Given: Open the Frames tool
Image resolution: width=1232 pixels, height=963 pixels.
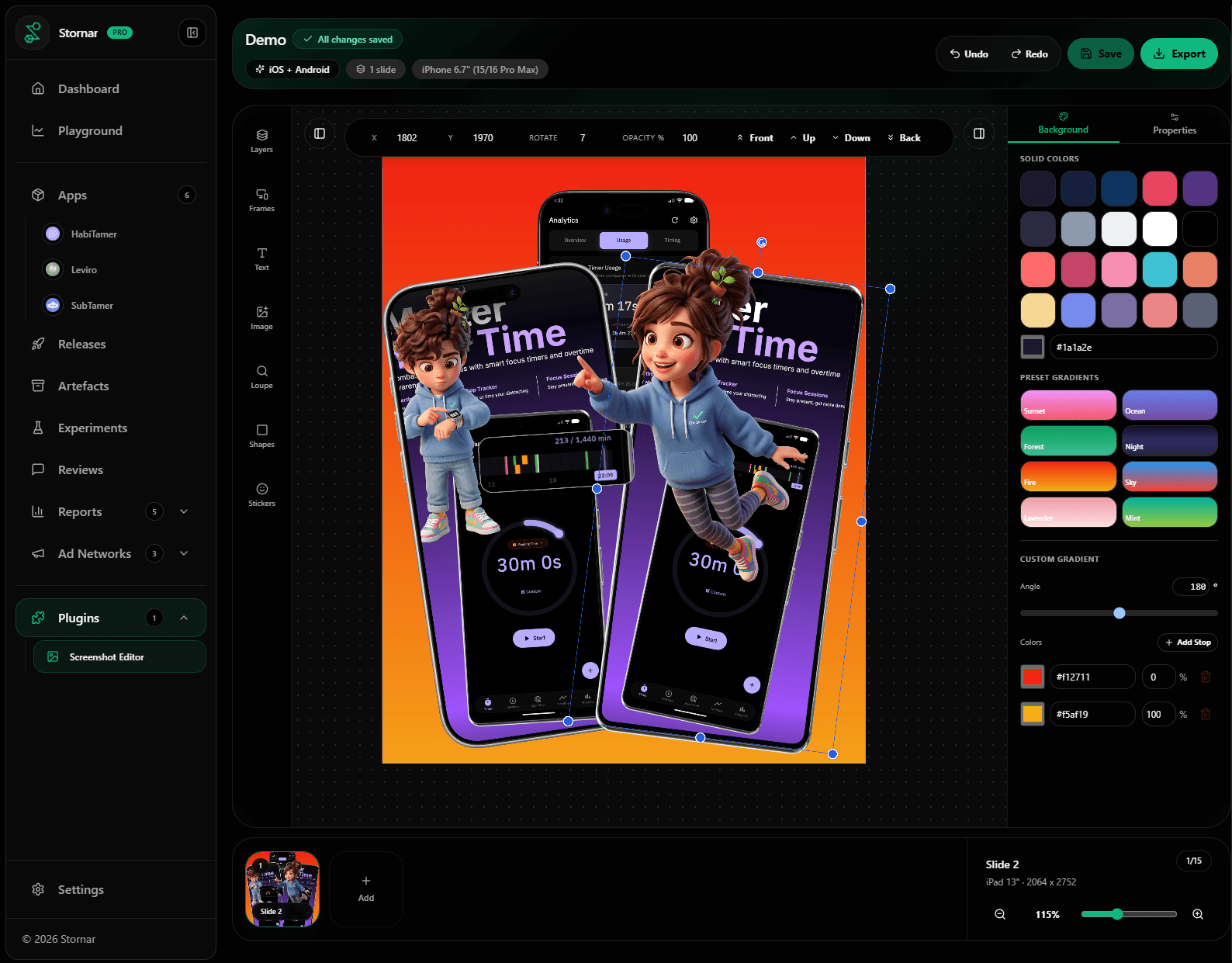Looking at the screenshot, I should pyautogui.click(x=261, y=199).
